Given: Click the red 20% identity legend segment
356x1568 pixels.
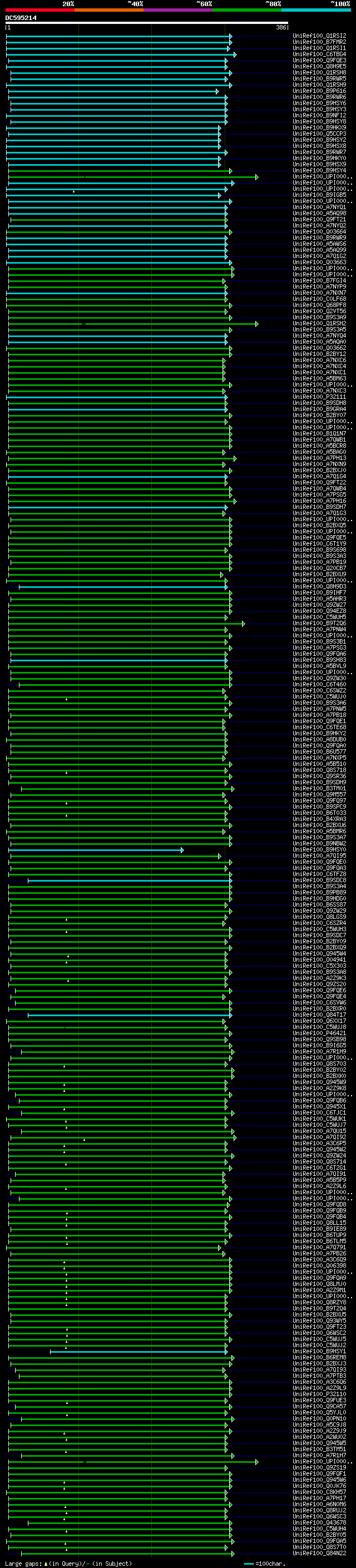Looking at the screenshot, I should coord(40,10).
